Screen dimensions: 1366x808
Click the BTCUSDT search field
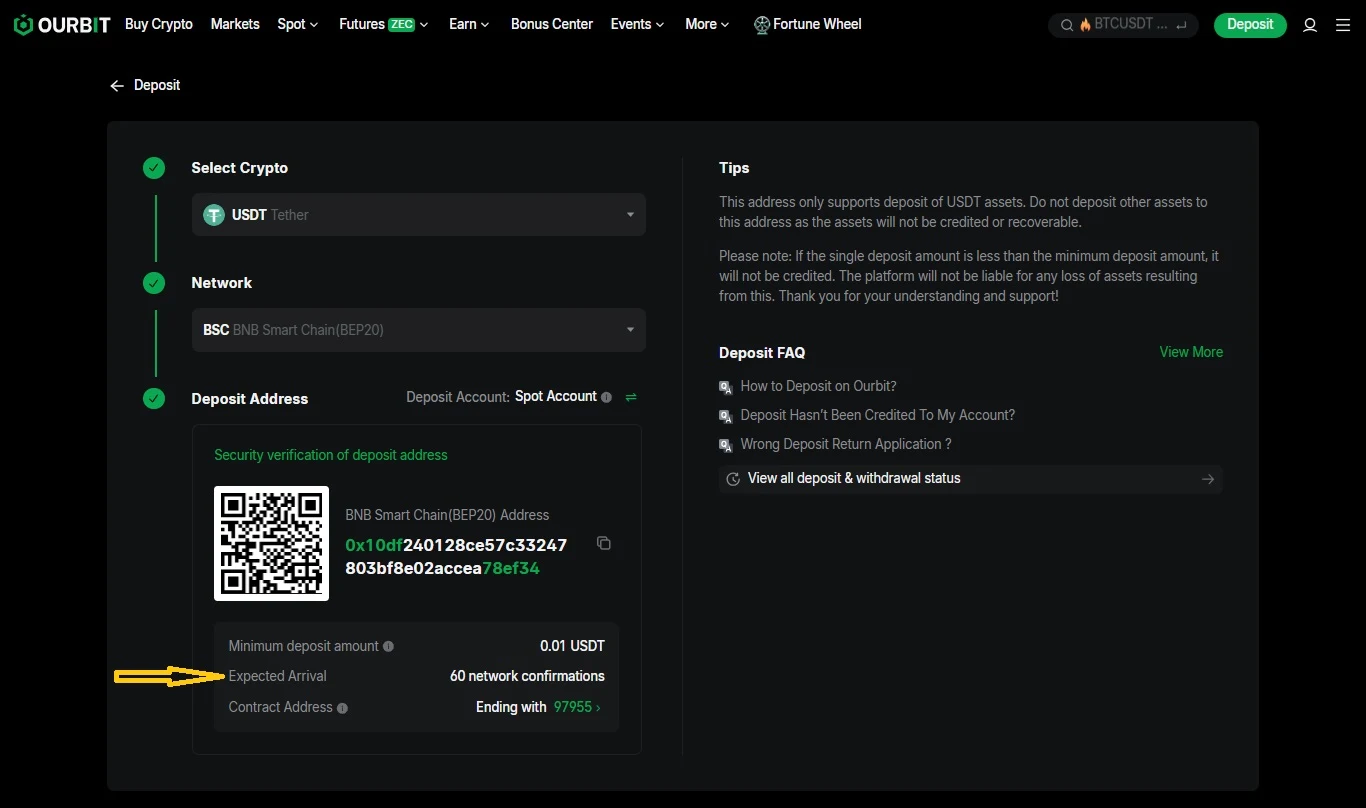coord(1123,25)
